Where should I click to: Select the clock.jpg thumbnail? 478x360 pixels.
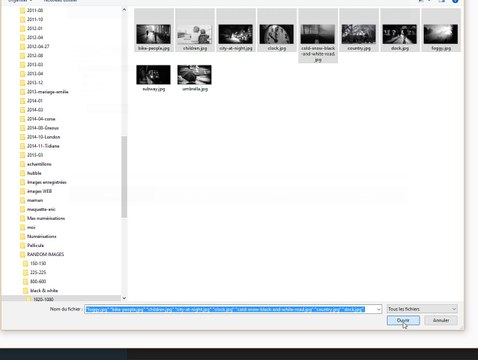tap(277, 34)
